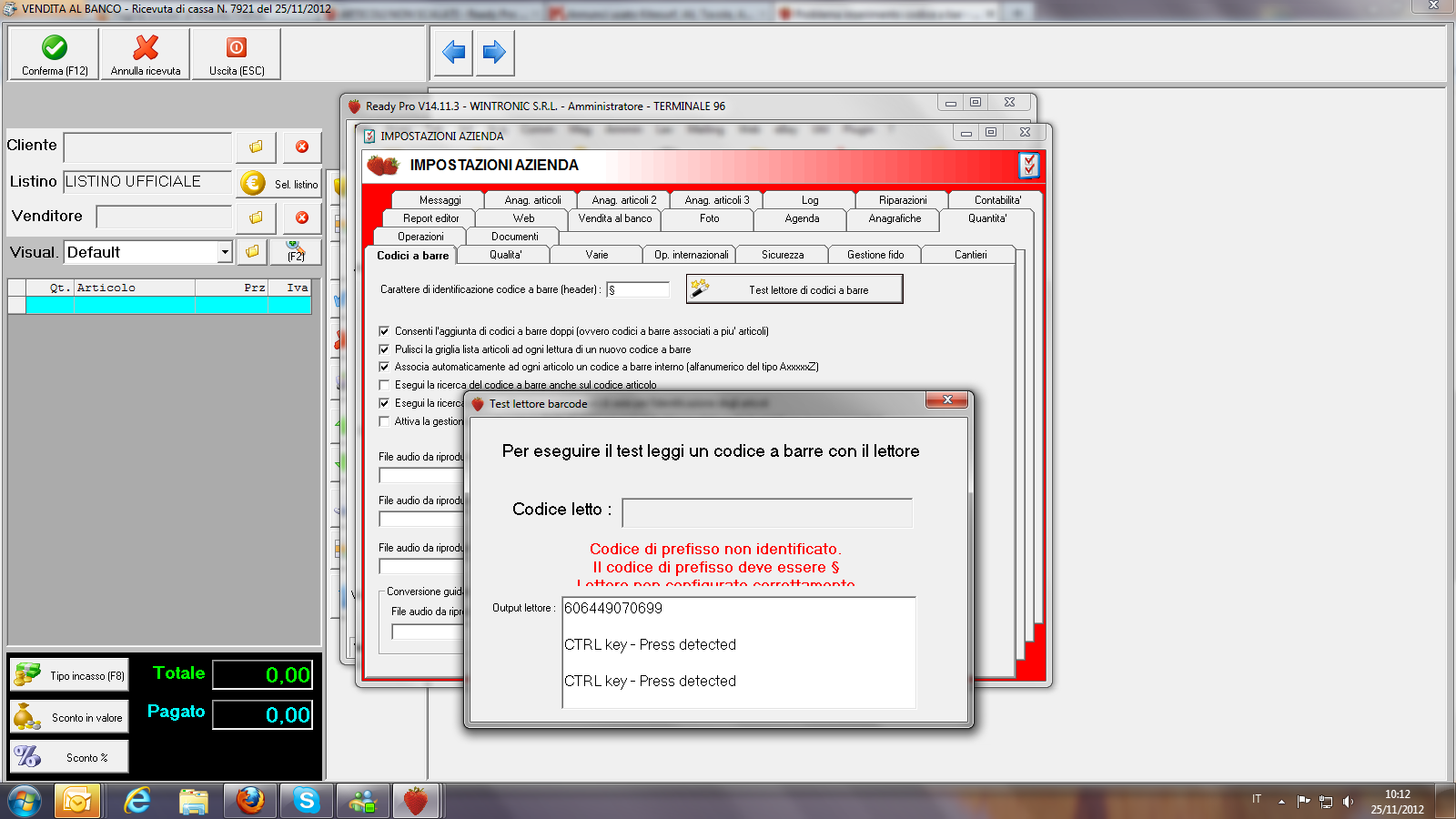
Task: Toggle 'Pulisci la griglia lista articoli' checkbox
Action: (384, 349)
